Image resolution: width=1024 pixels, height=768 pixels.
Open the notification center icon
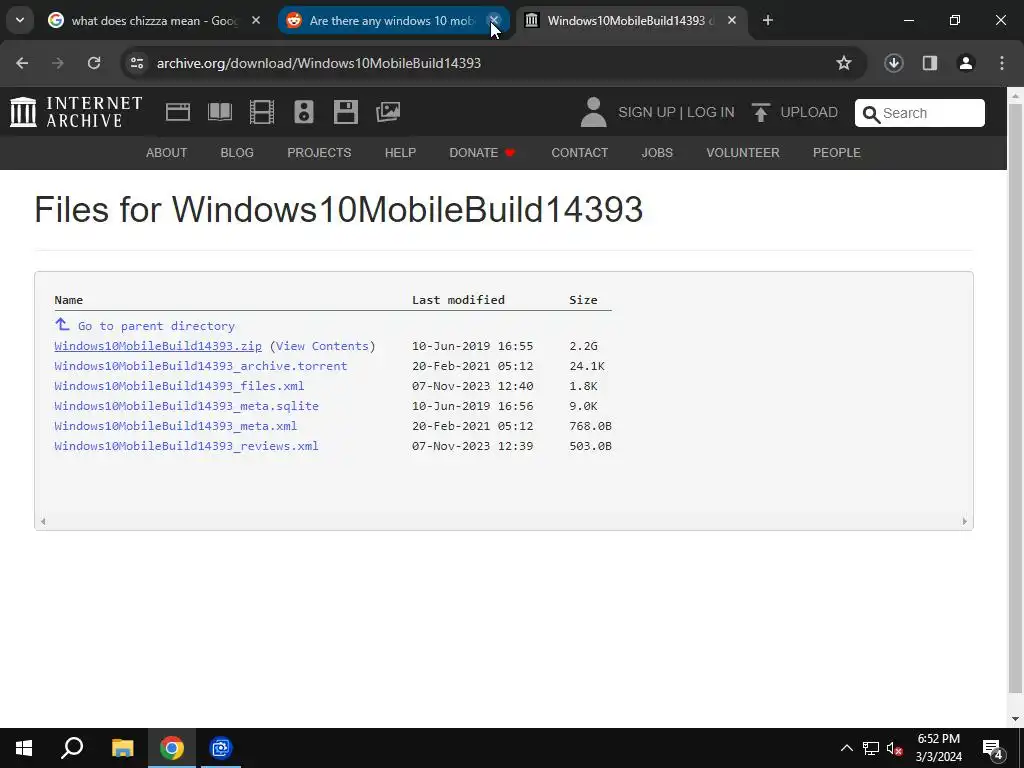coord(993,748)
